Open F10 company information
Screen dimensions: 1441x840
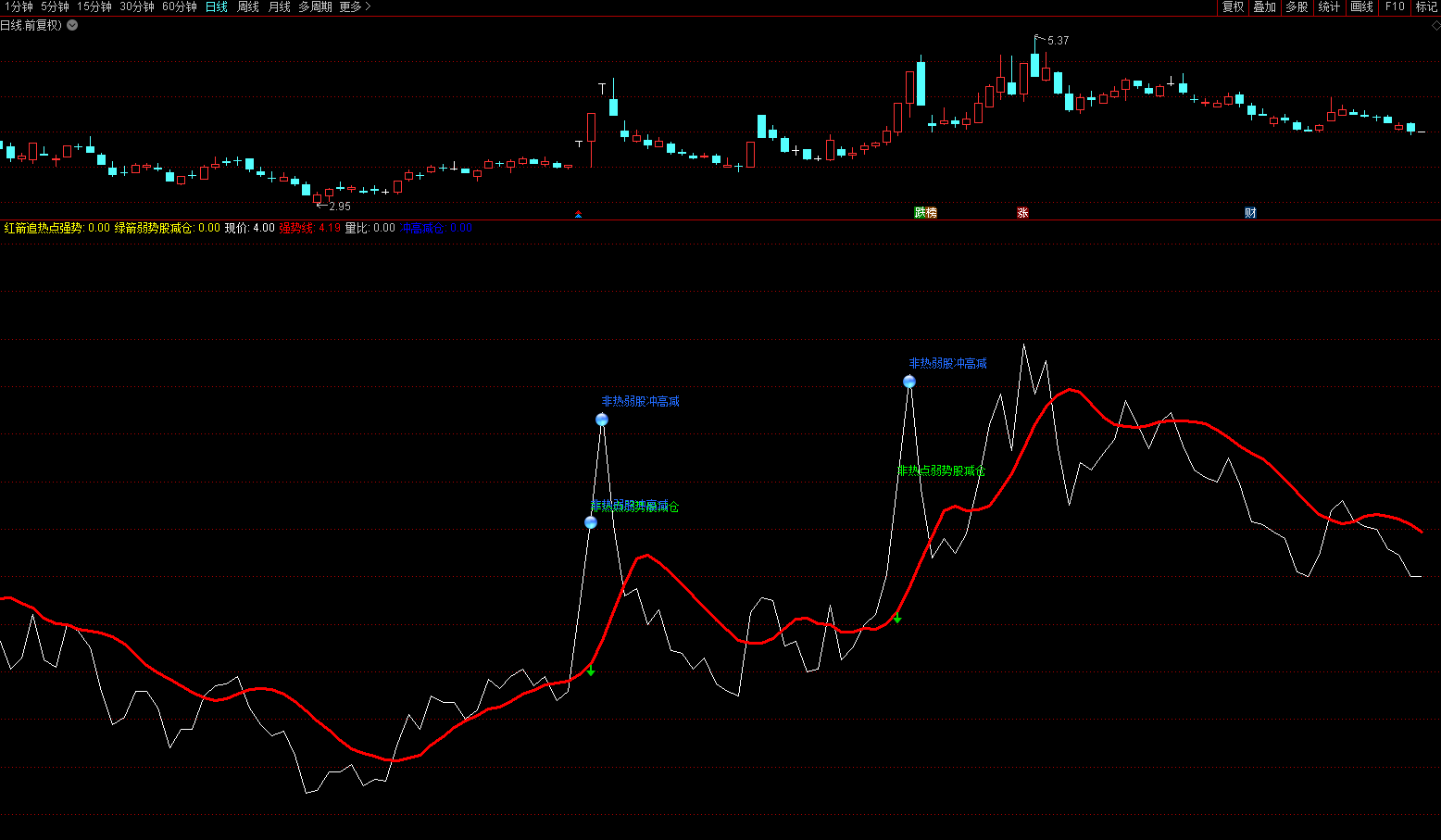[1395, 6]
